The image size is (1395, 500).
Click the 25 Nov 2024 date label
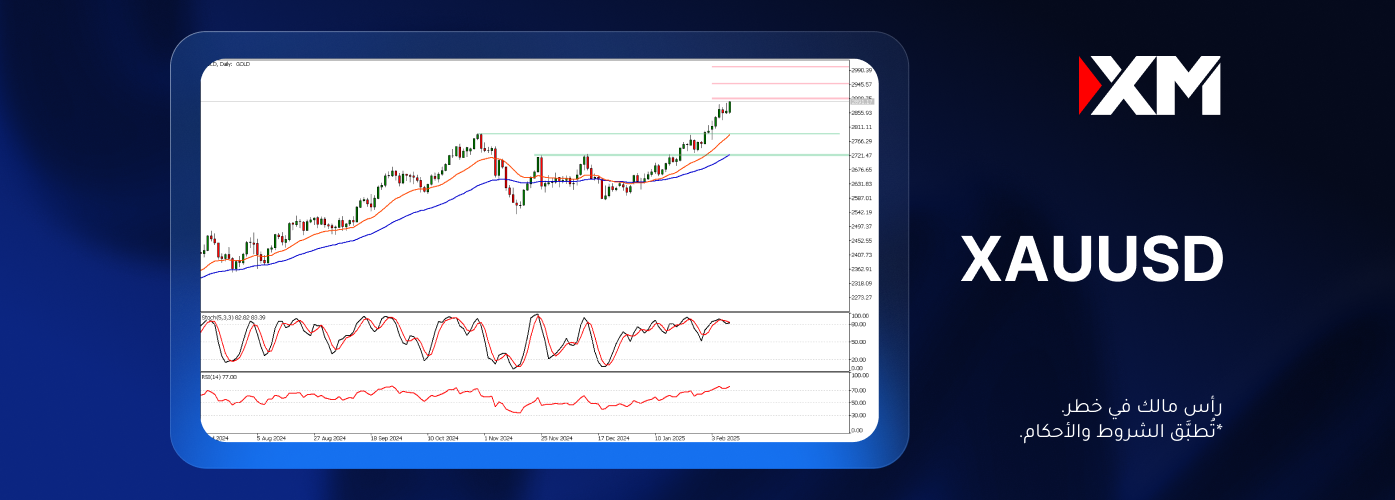[557, 437]
